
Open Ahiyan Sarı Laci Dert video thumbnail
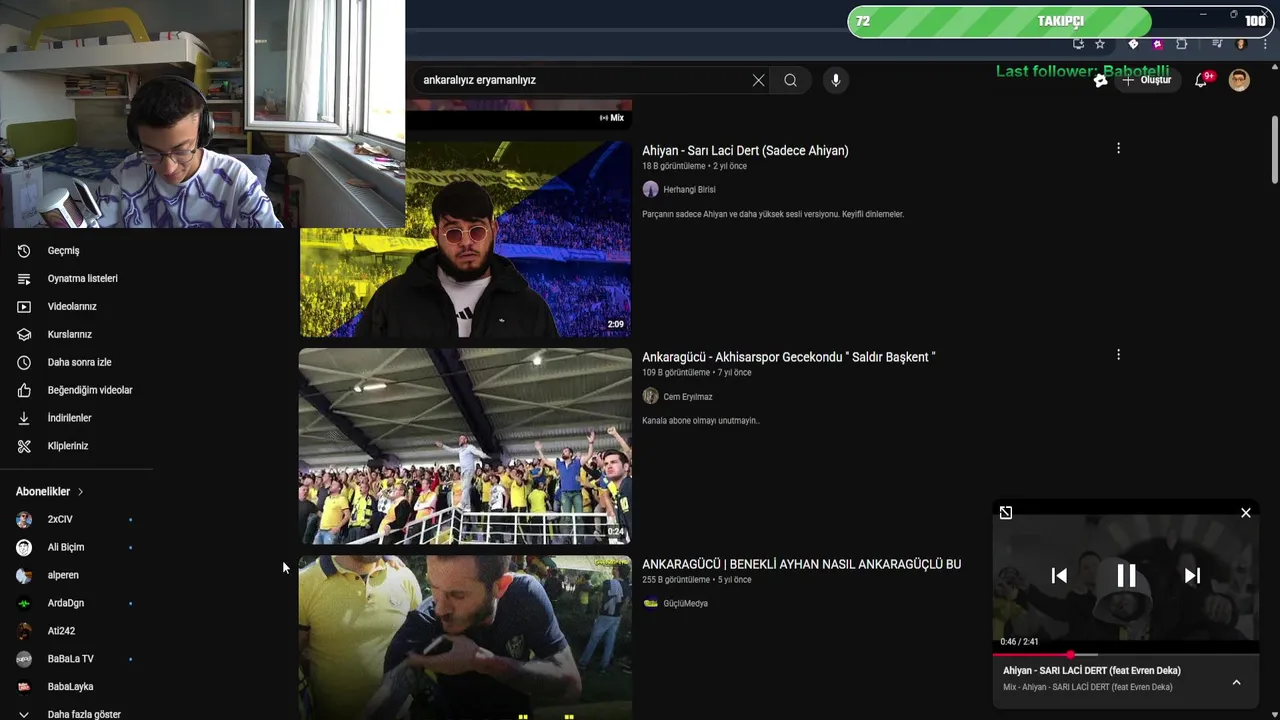466,239
